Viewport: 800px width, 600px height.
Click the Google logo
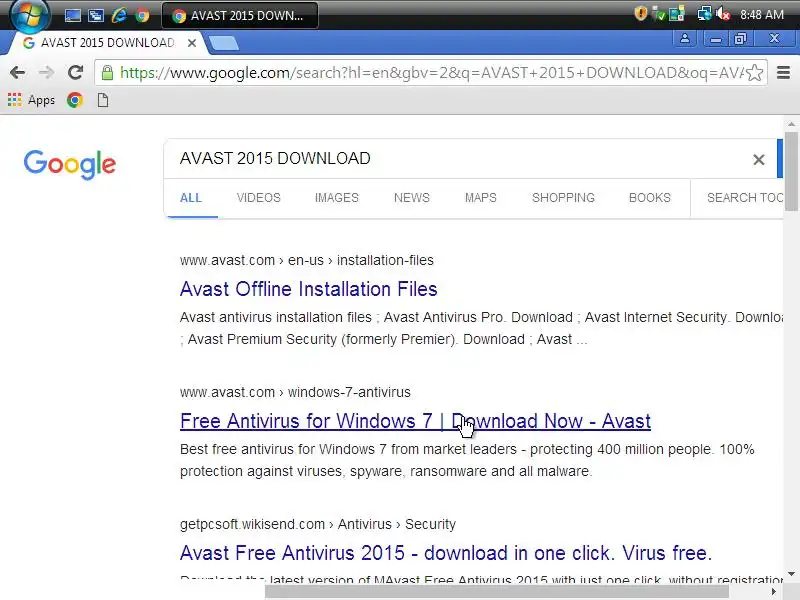pyautogui.click(x=70, y=164)
